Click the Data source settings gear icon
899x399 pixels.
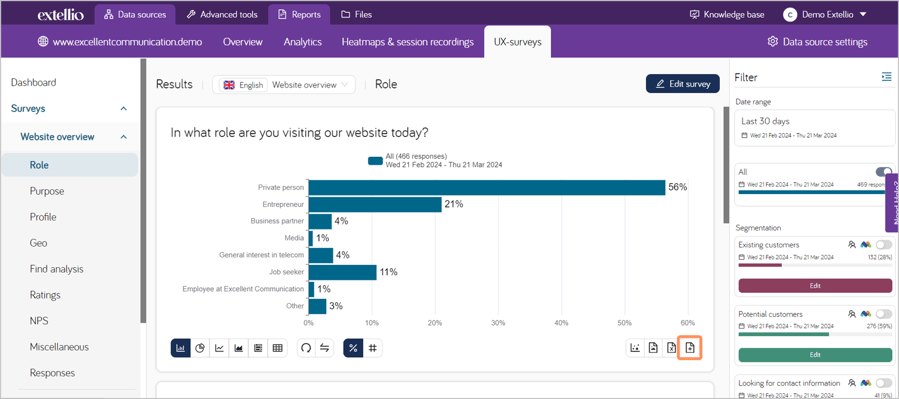[x=772, y=42]
